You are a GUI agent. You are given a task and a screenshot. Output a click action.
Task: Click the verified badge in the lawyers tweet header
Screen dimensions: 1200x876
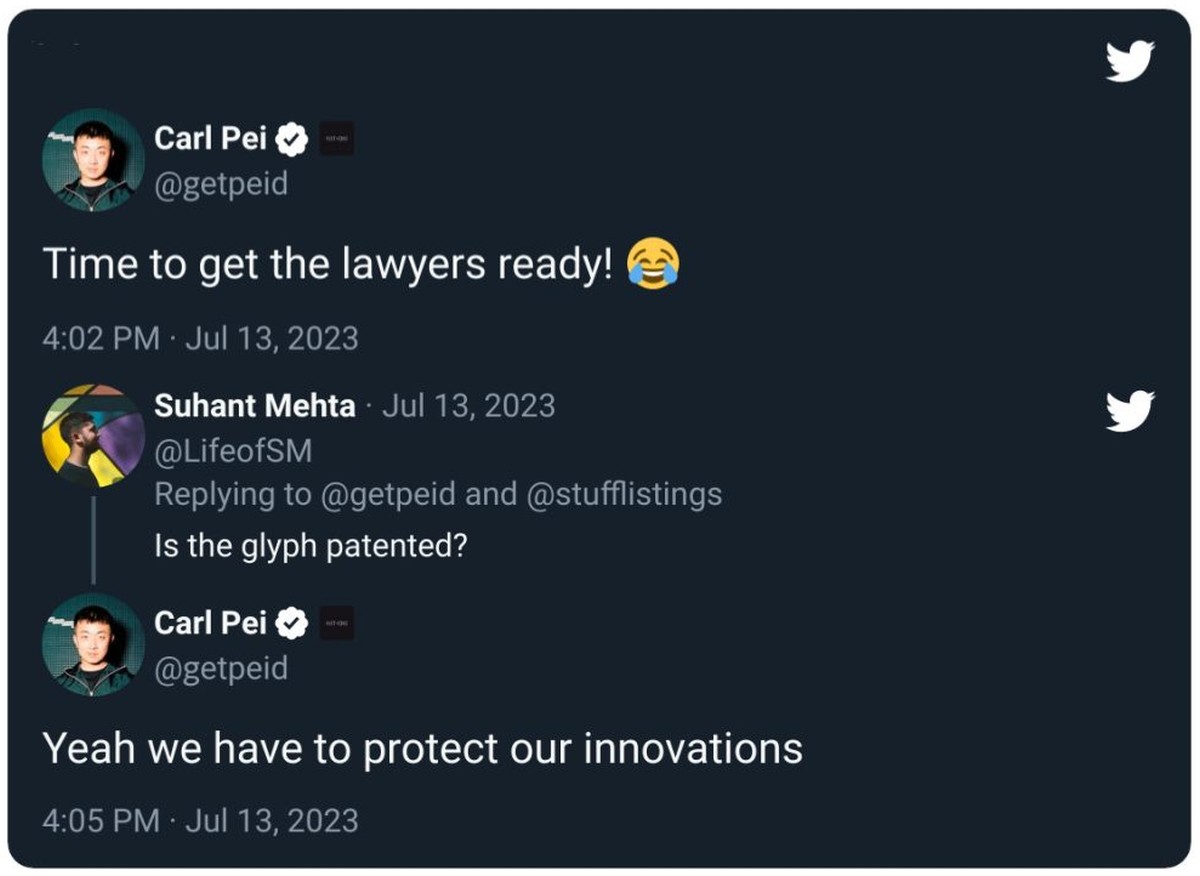pos(291,138)
